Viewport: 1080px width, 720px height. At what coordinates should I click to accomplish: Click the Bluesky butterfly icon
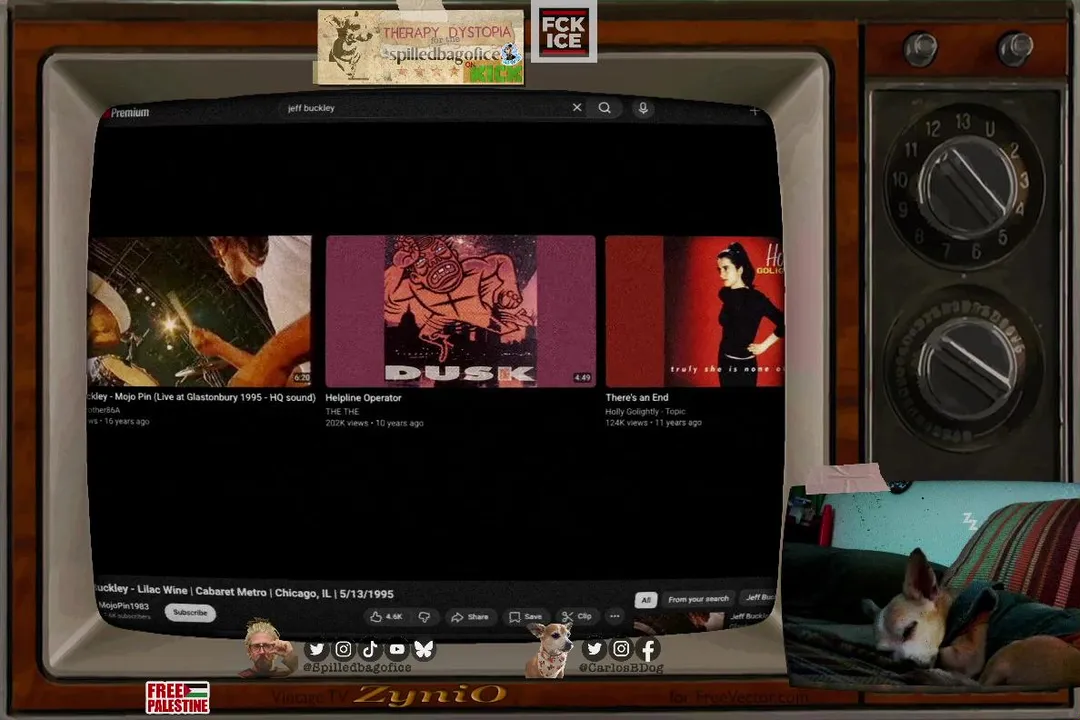tap(424, 649)
